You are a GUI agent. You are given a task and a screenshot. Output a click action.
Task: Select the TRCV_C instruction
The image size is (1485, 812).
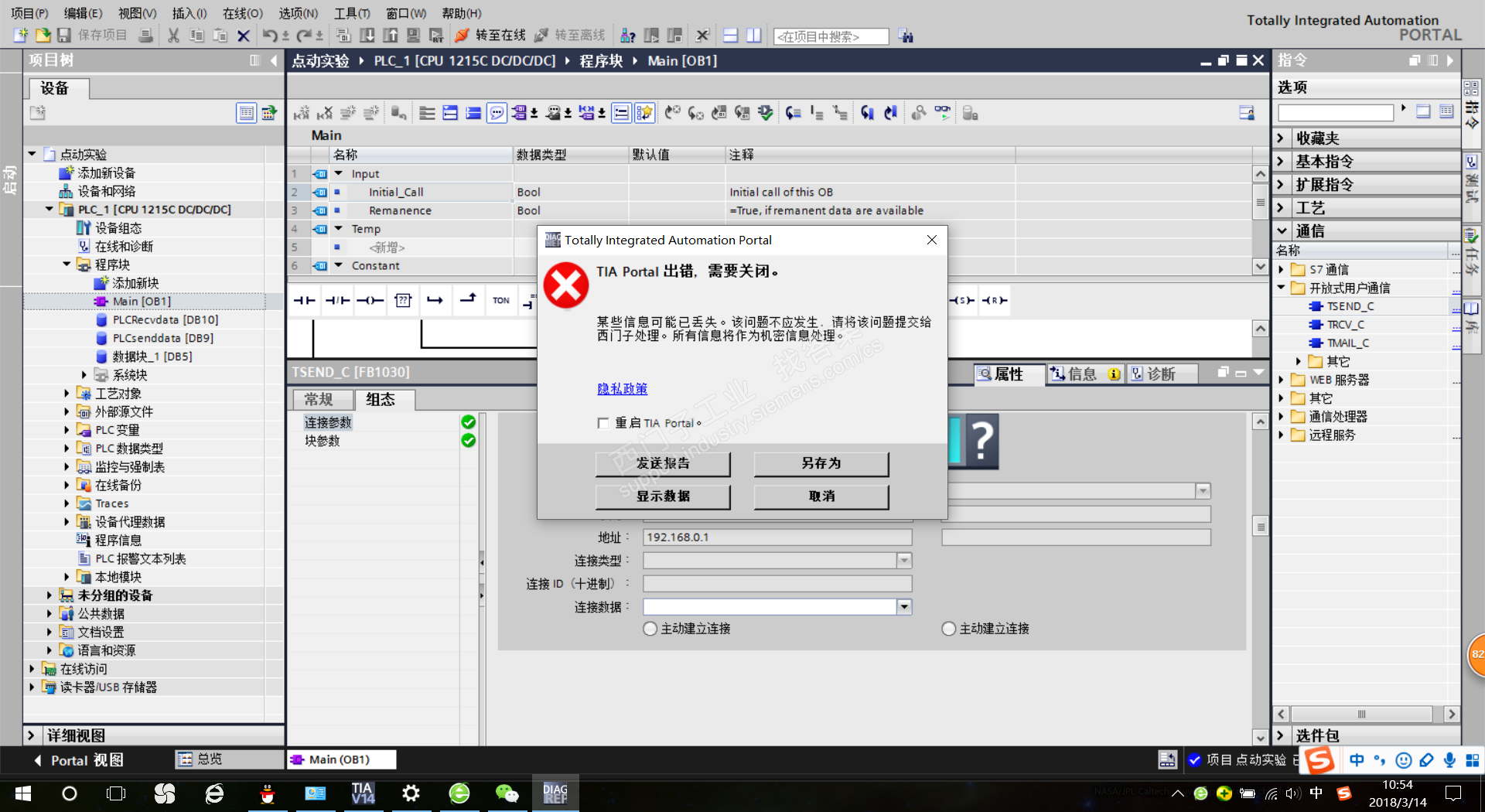(x=1345, y=325)
